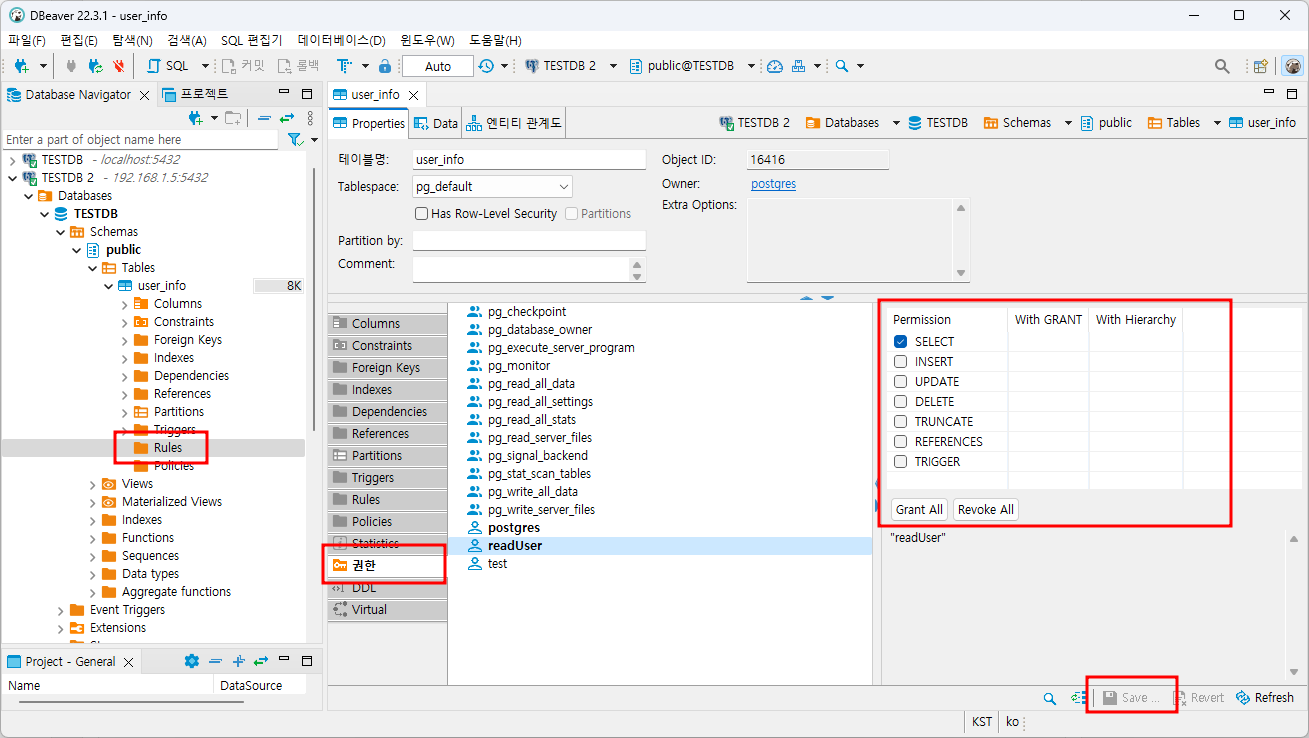The image size is (1309, 738).
Task: Click the red Disconnect icon in the main toolbar
Action: coord(119,66)
